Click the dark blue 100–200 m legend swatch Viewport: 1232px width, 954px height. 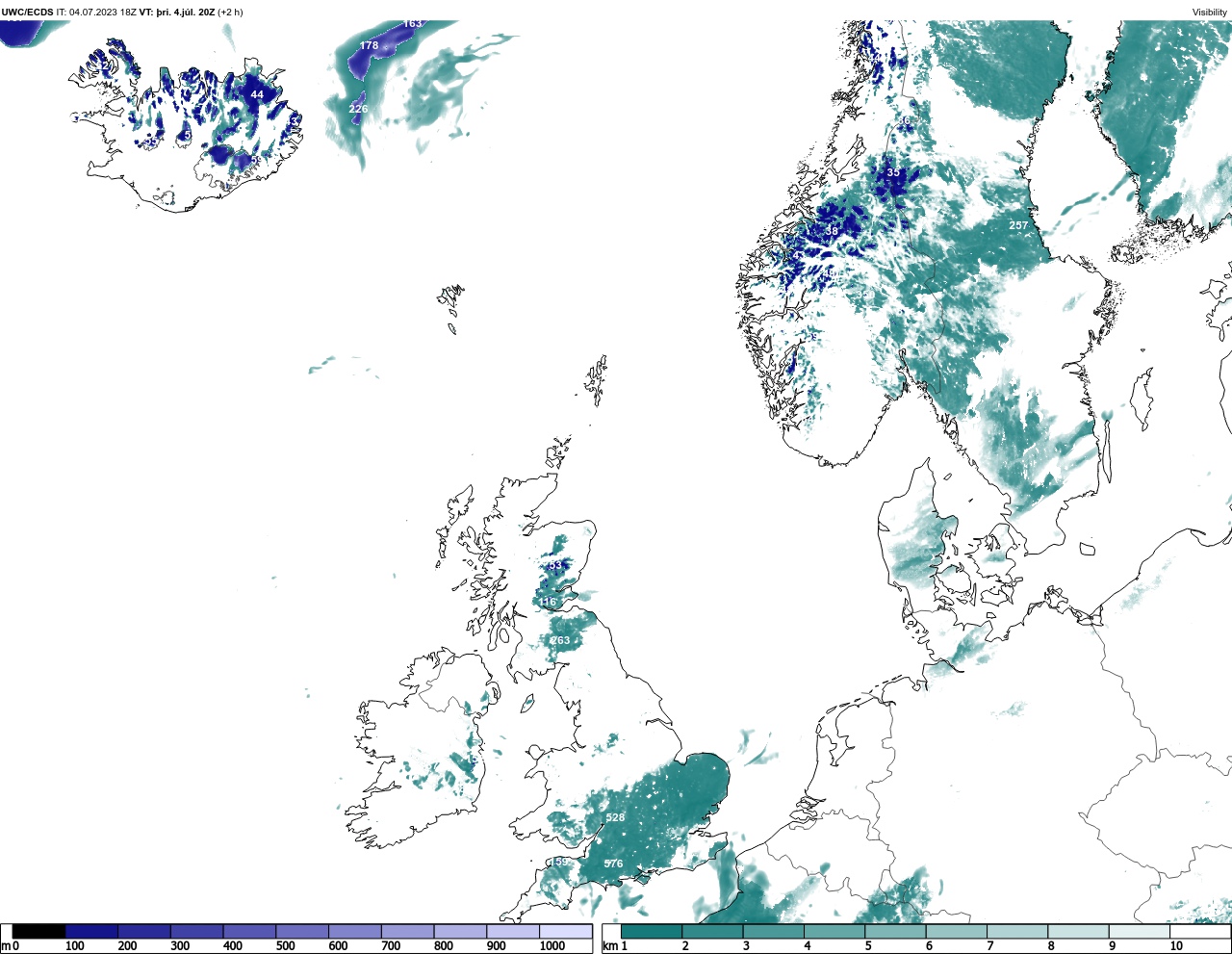[91, 932]
